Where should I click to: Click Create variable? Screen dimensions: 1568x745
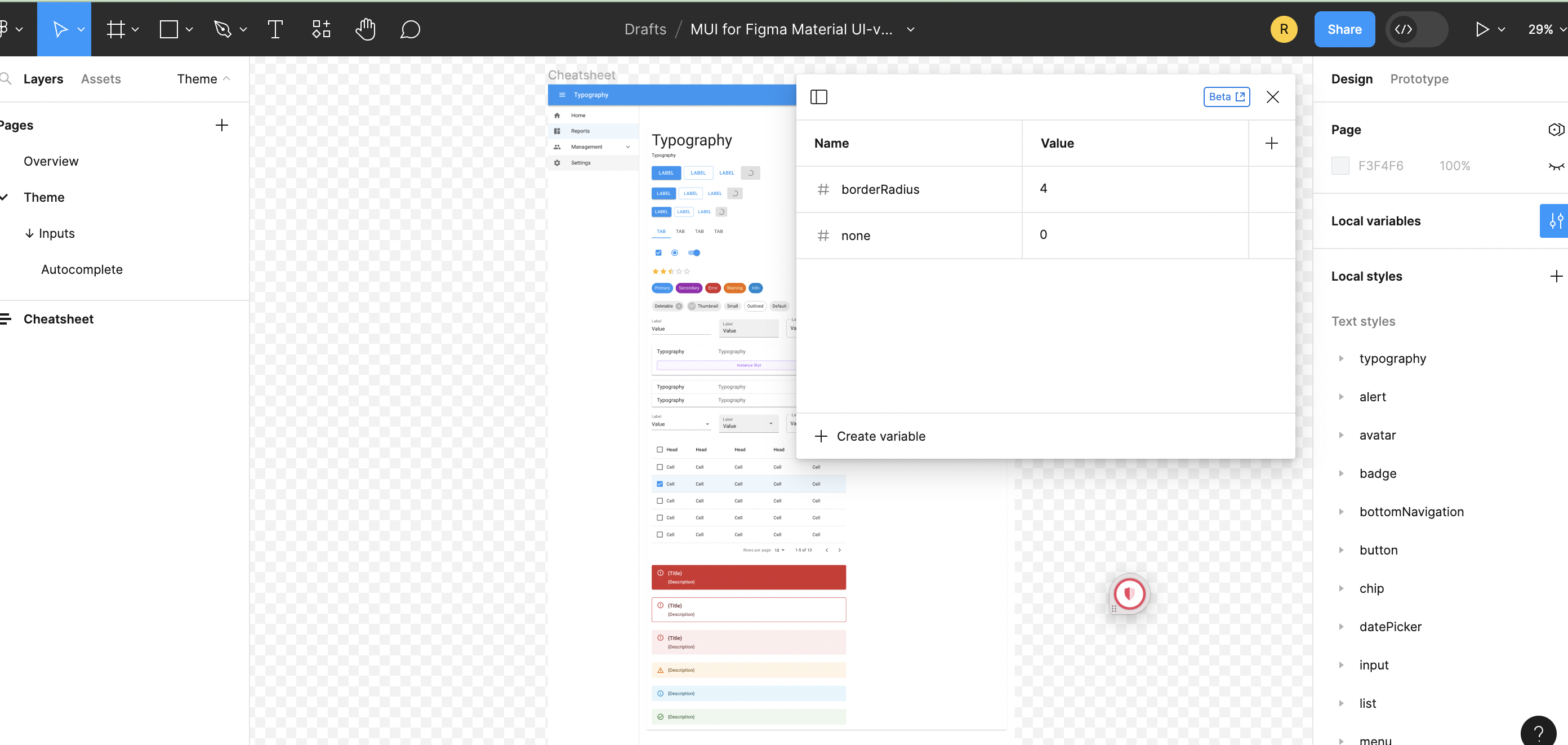(870, 436)
